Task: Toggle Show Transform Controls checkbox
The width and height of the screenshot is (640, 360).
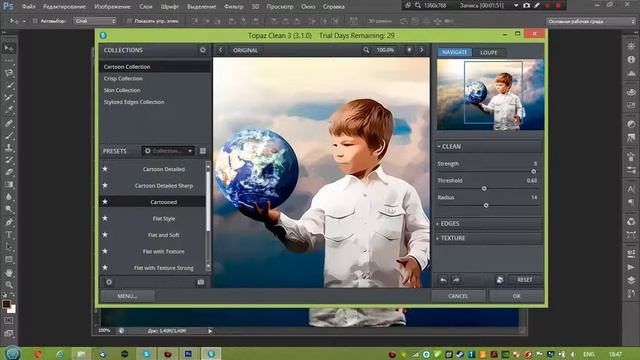Action: click(129, 21)
